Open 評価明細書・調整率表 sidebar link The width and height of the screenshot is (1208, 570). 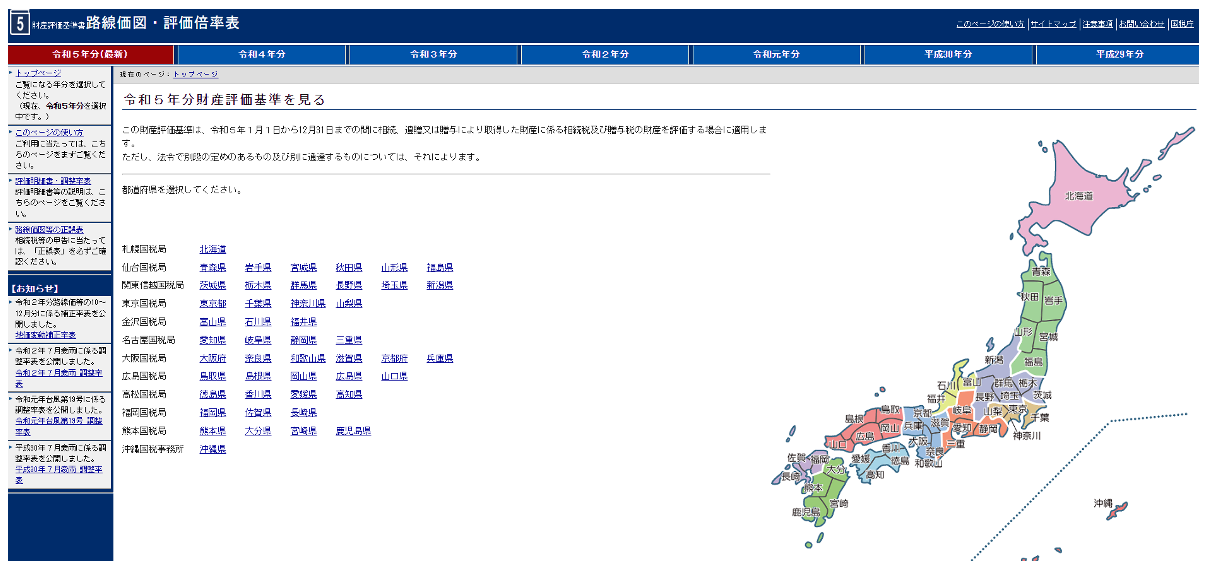pyautogui.click(x=53, y=181)
